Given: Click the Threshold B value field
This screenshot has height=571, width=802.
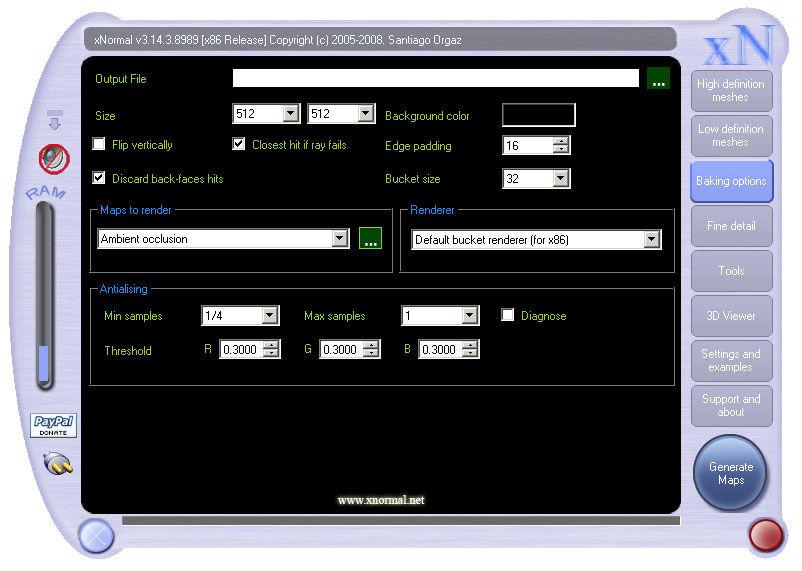Looking at the screenshot, I should [440, 349].
